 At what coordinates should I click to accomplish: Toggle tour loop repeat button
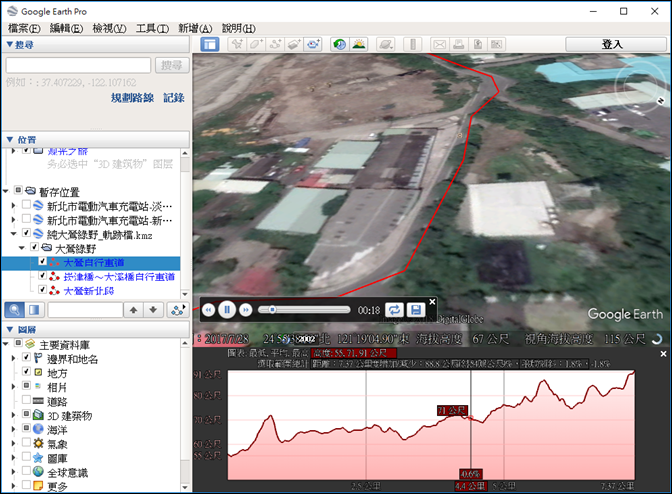coord(394,310)
